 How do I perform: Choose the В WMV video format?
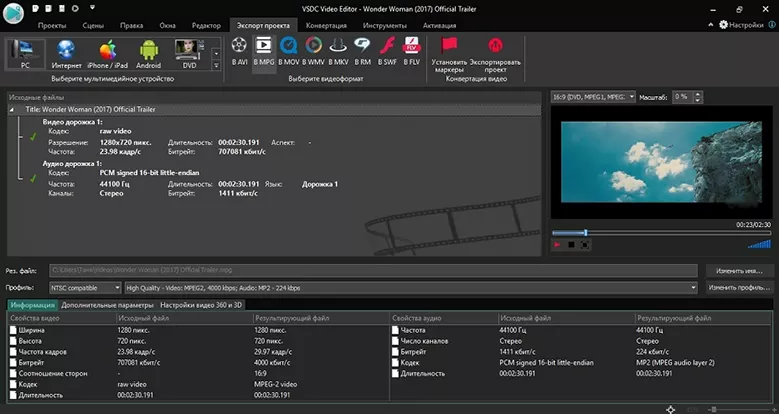(313, 52)
